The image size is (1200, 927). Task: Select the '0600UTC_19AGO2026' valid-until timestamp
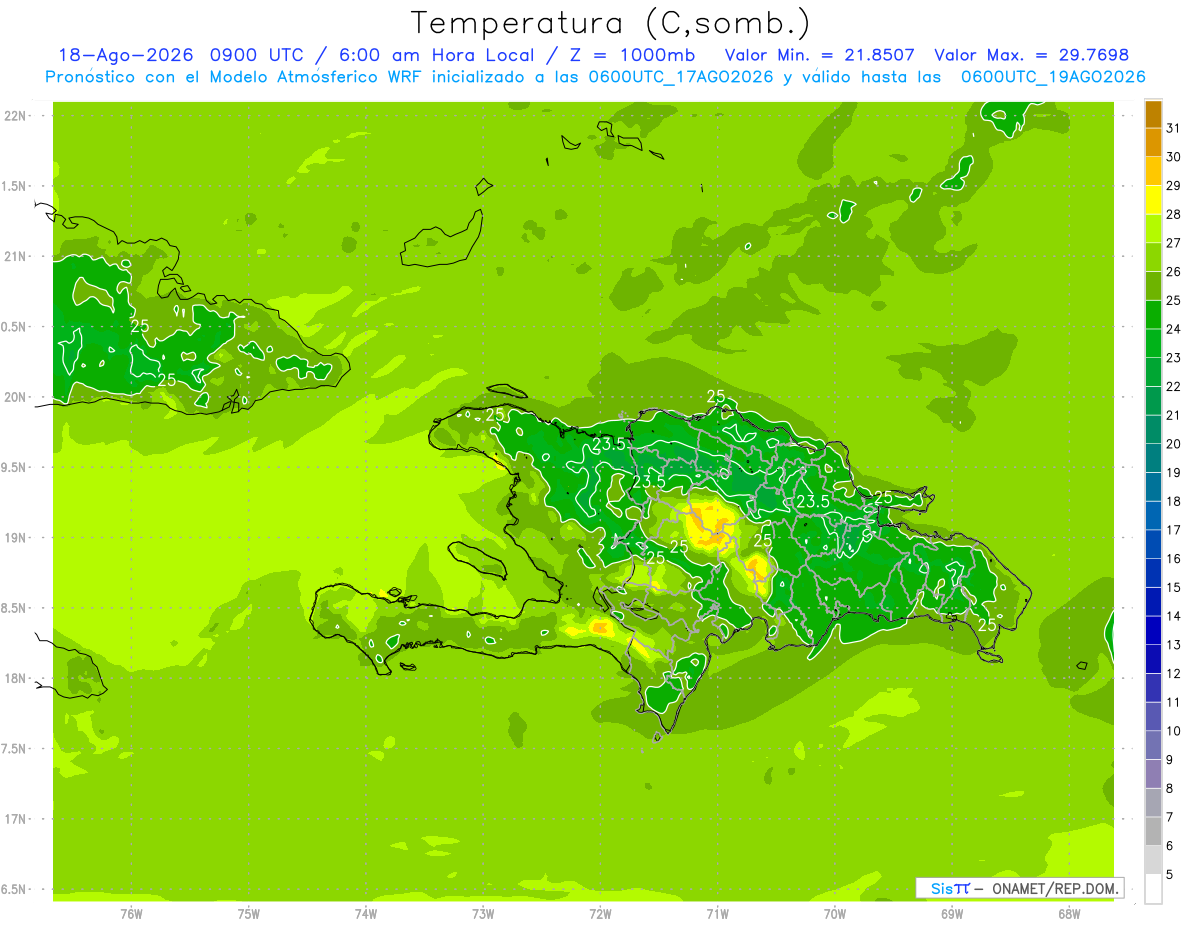(x=1053, y=77)
